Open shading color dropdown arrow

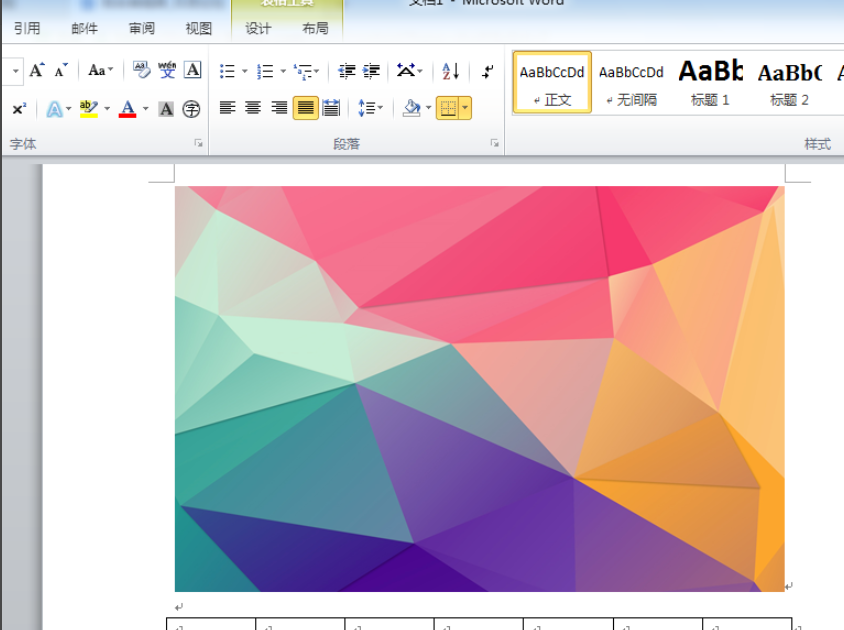(428, 108)
